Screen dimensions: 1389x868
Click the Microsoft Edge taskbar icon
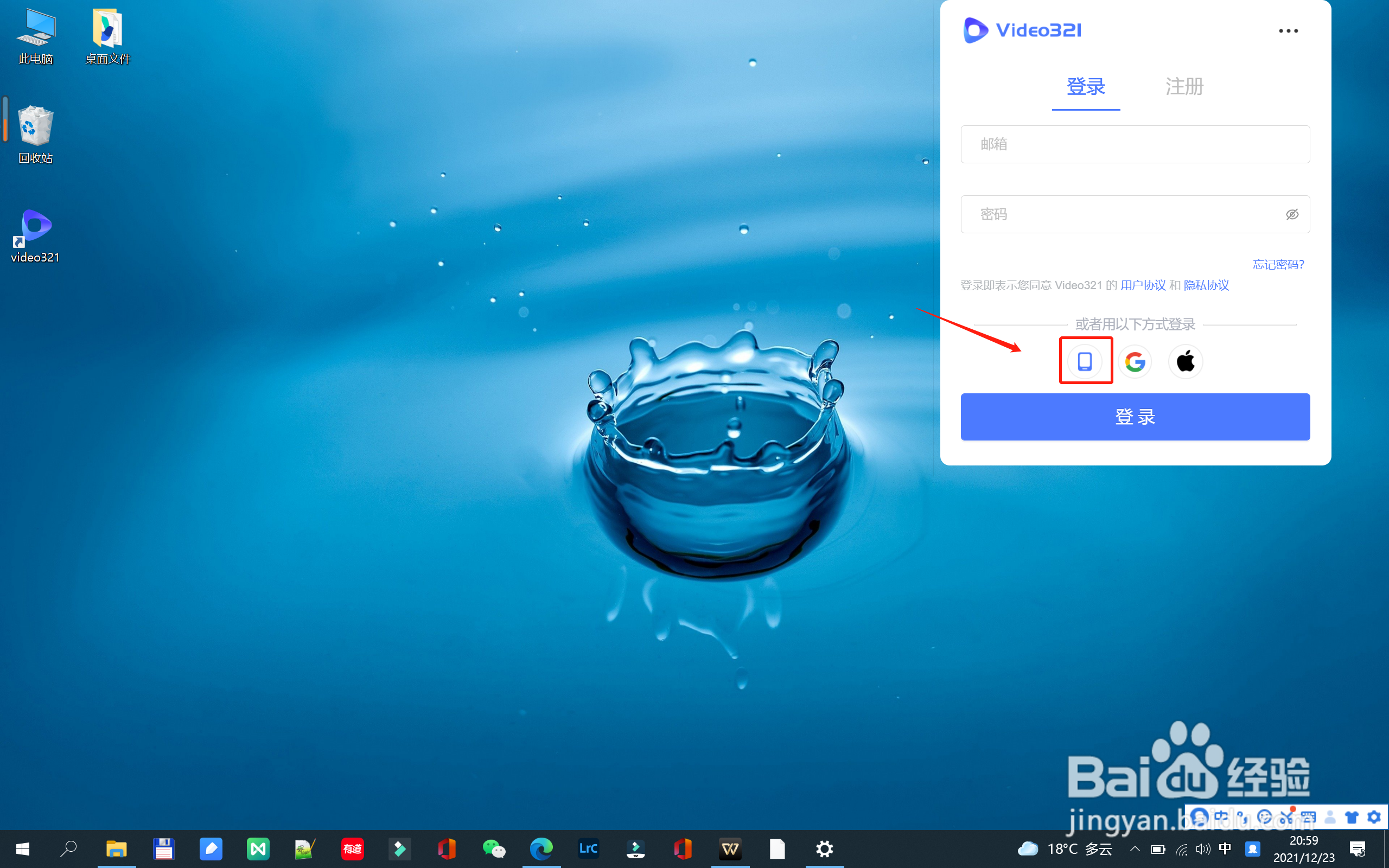pyautogui.click(x=540, y=848)
